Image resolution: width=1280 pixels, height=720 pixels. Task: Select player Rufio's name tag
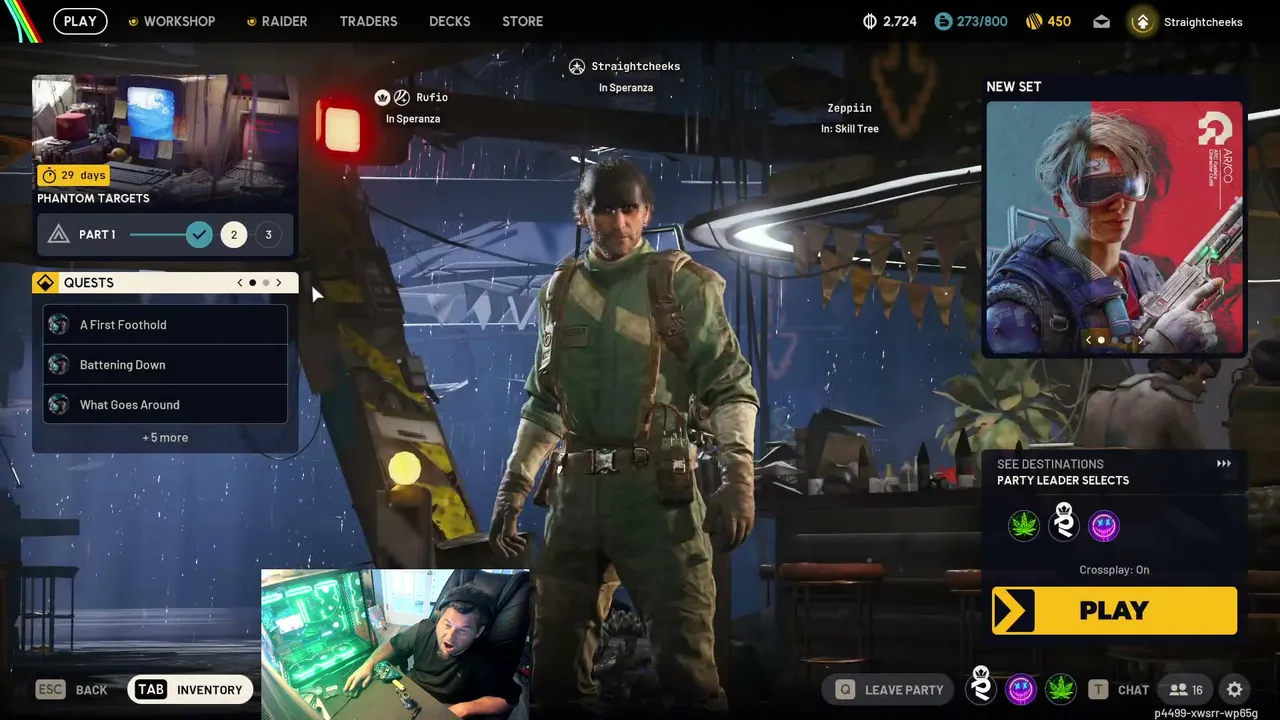click(x=432, y=97)
